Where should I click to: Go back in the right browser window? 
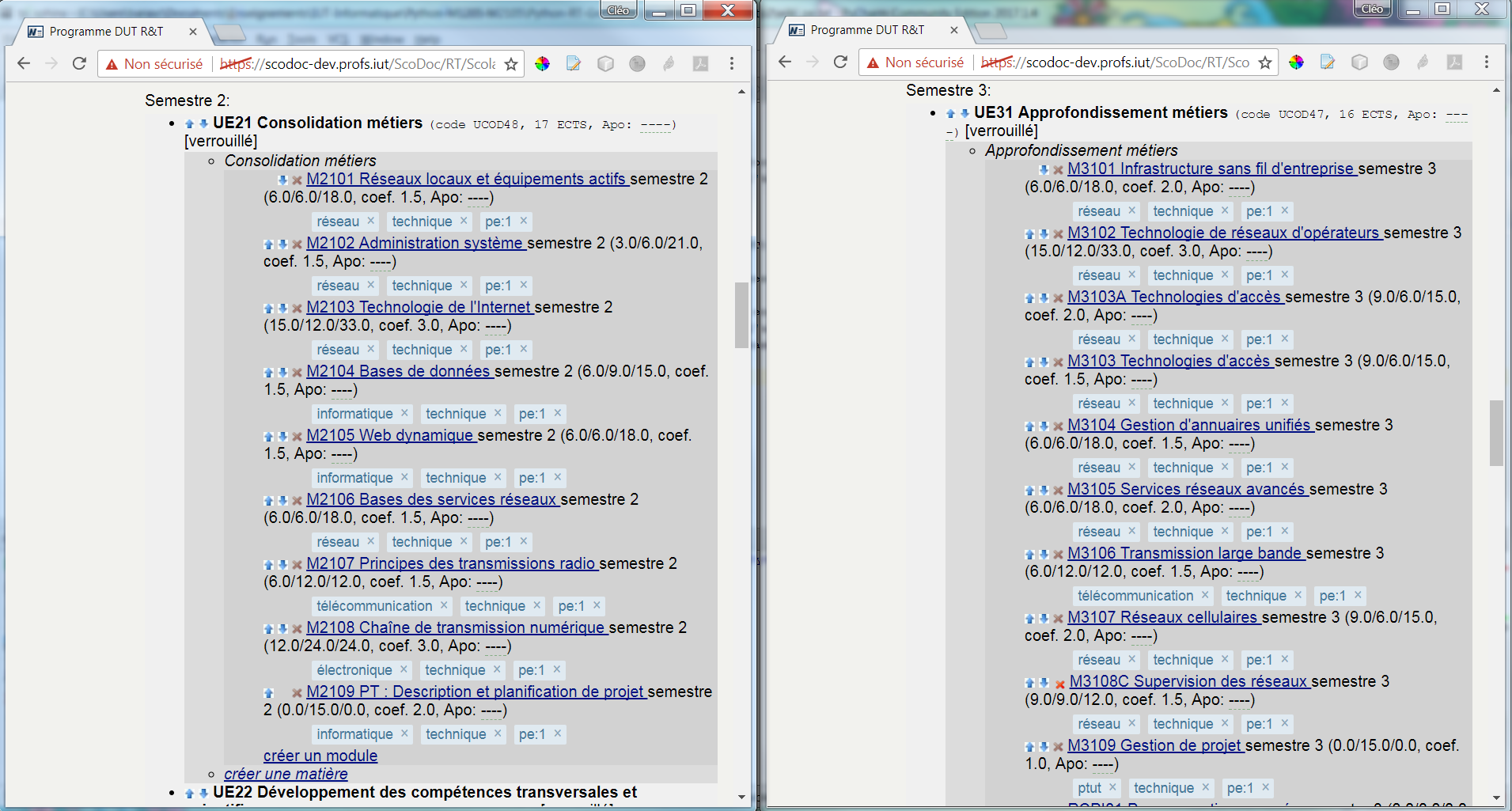[x=785, y=63]
